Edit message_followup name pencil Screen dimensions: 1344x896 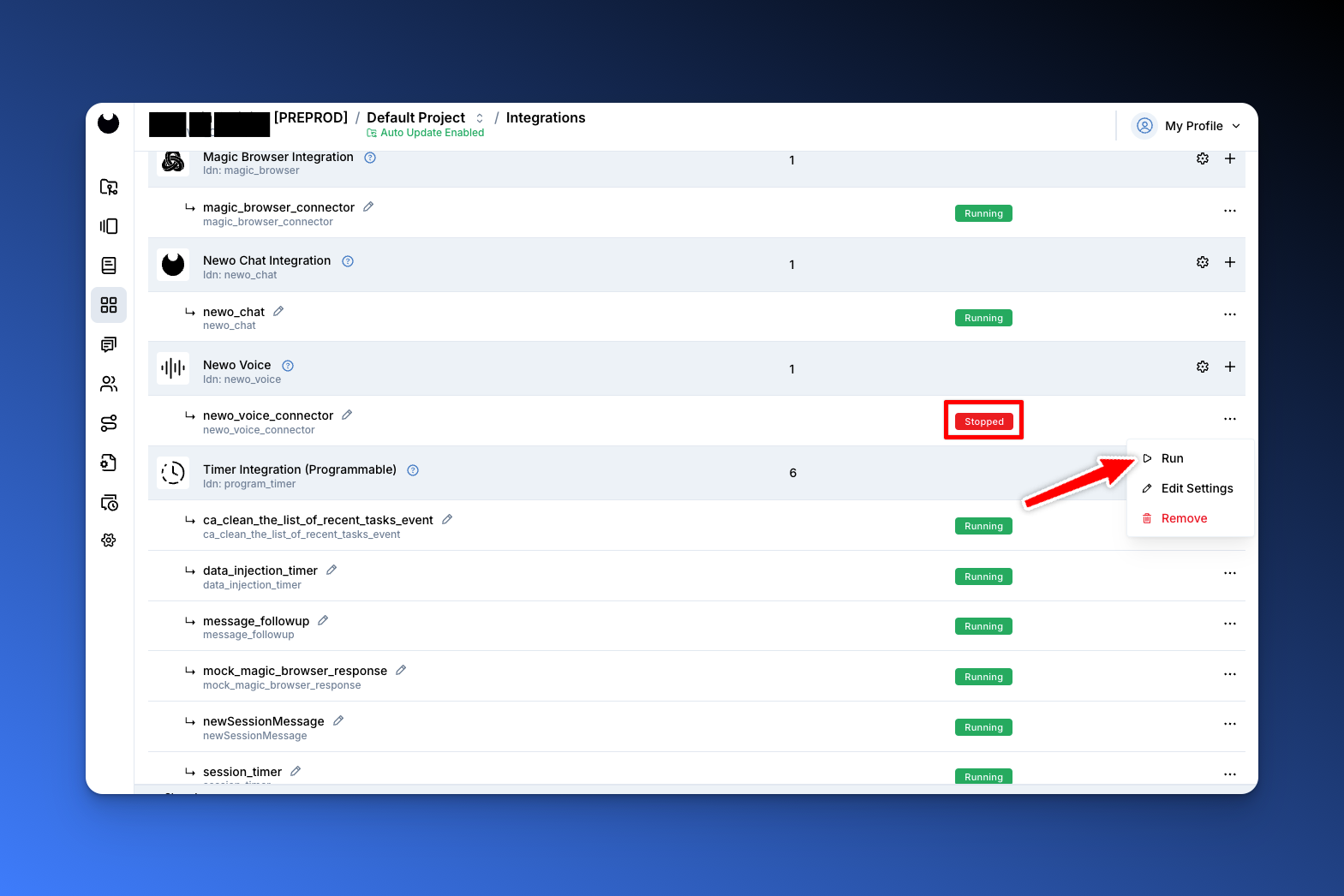(x=323, y=620)
